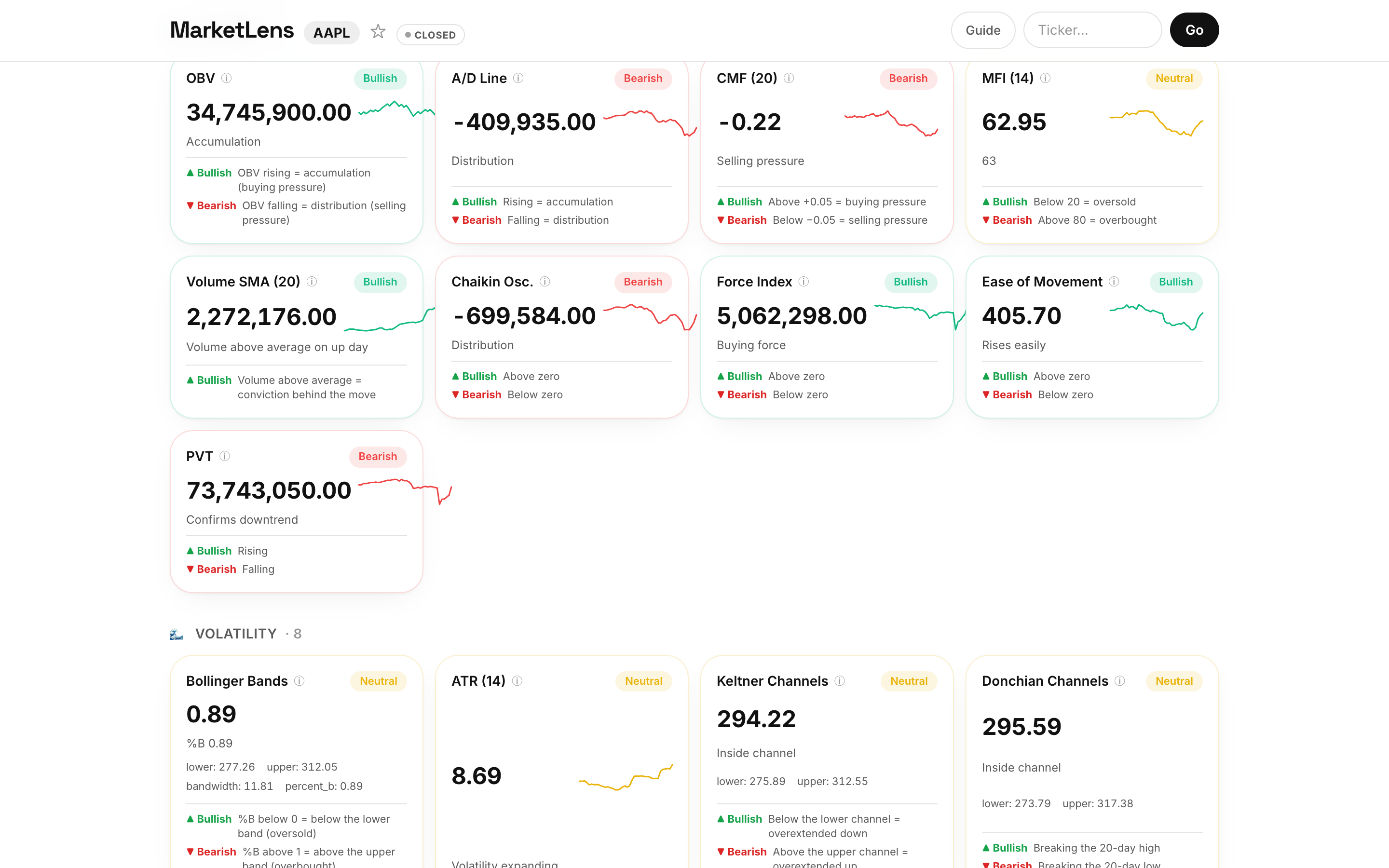Click the Bollinger Bands value 0.89

(x=211, y=714)
